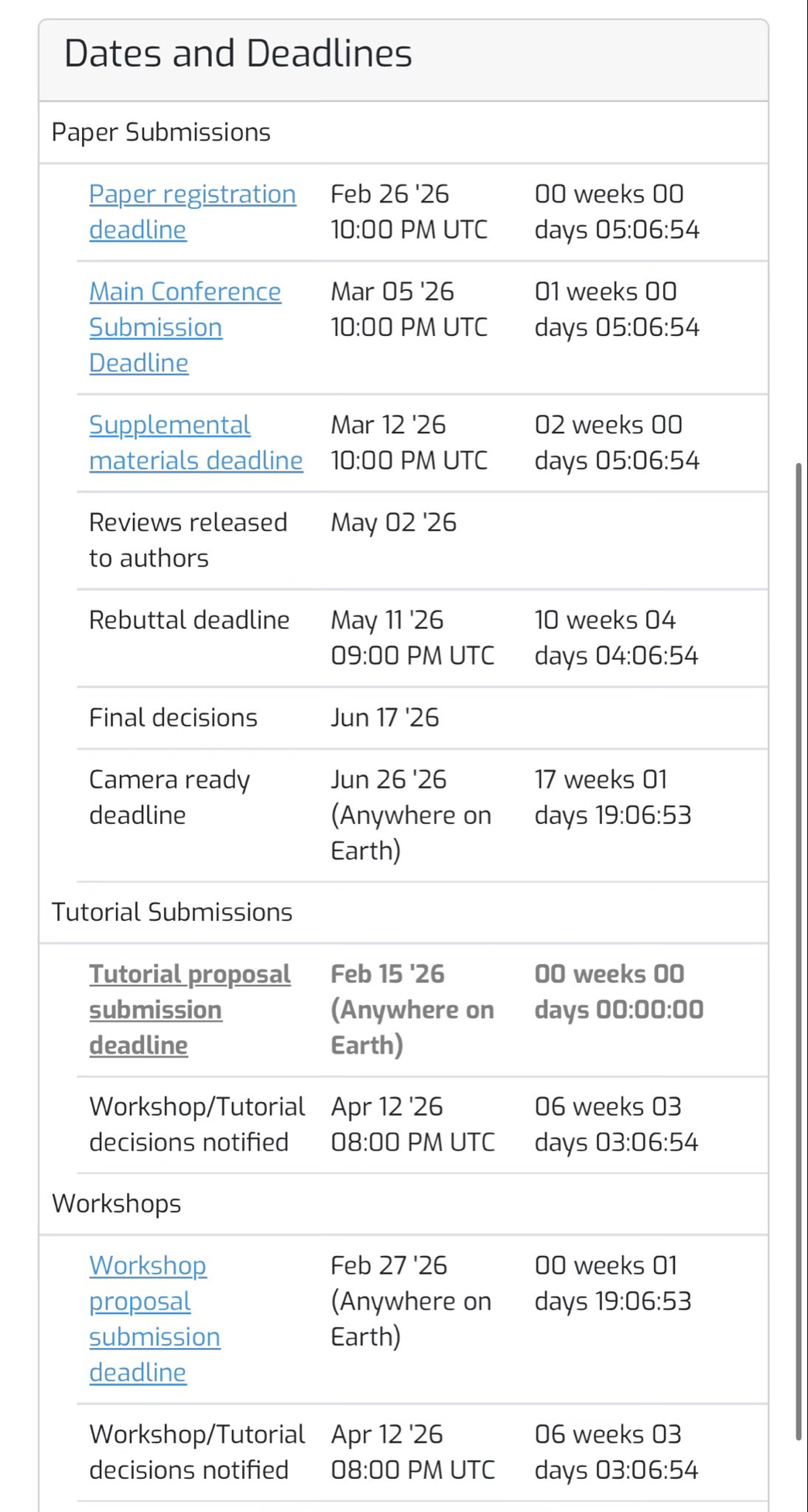This screenshot has width=808, height=1512.
Task: Click the Workshops section header
Action: tap(116, 1204)
